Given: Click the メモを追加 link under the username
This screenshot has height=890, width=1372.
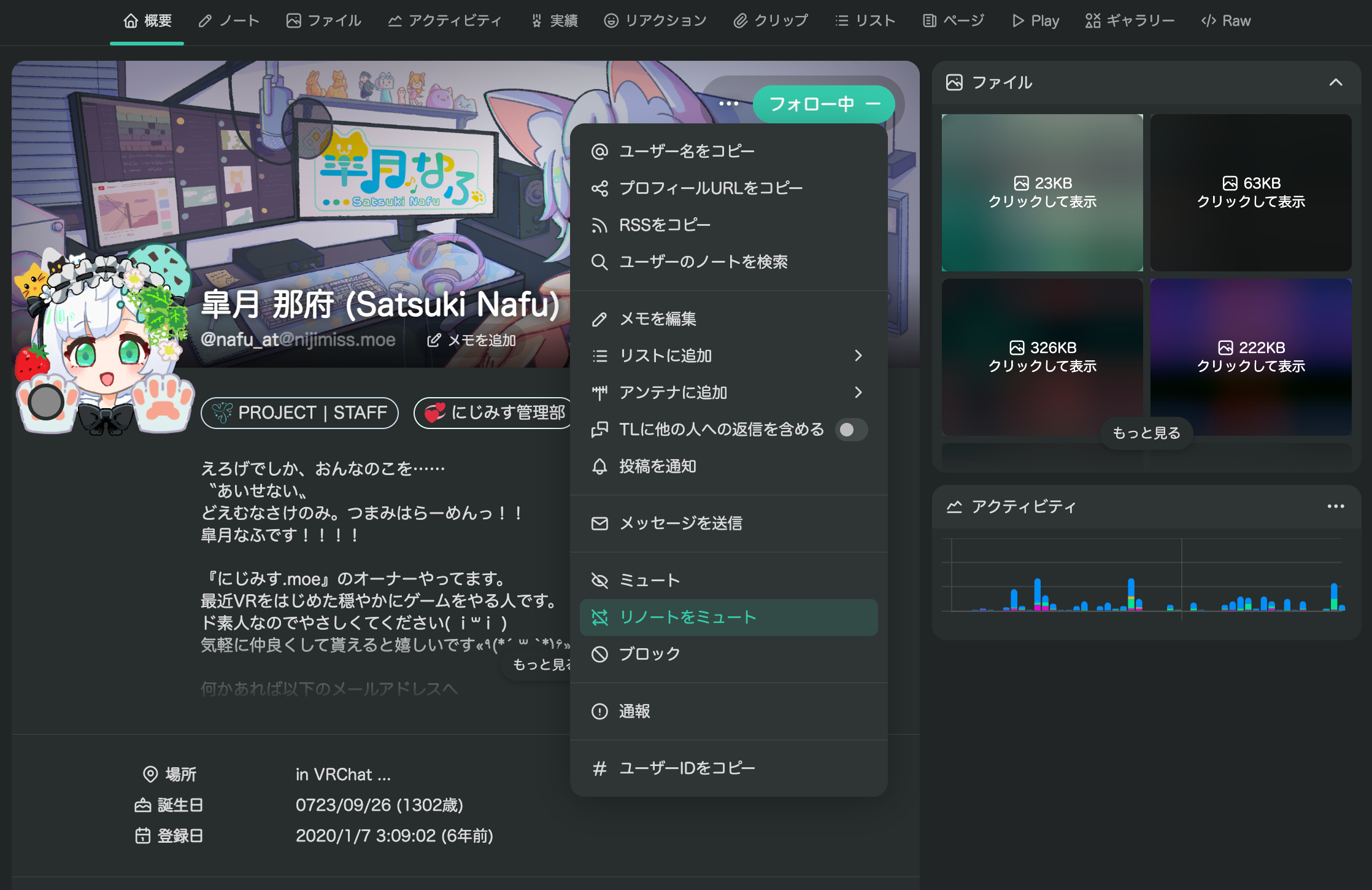Looking at the screenshot, I should tap(471, 340).
